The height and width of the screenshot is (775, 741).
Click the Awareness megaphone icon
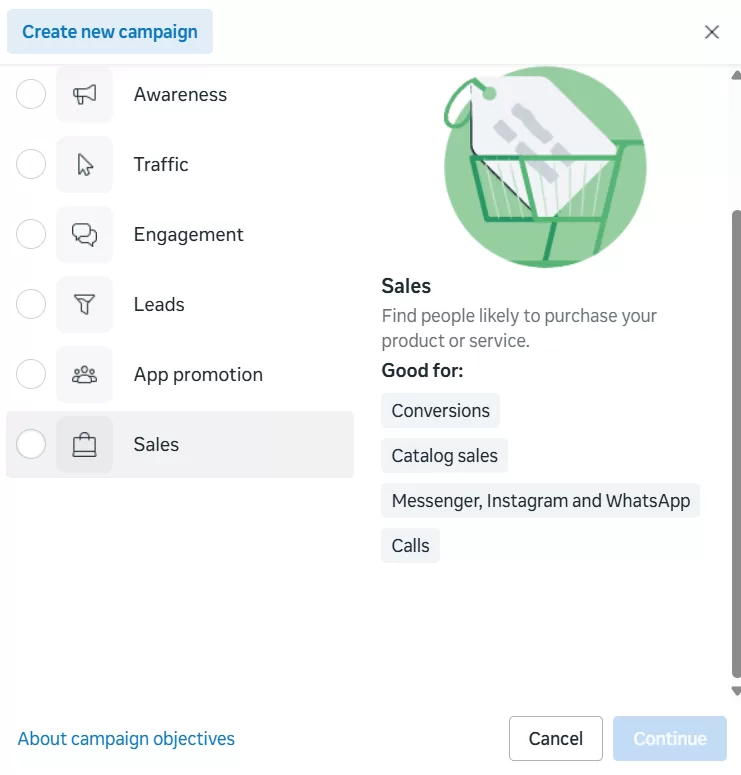click(85, 95)
